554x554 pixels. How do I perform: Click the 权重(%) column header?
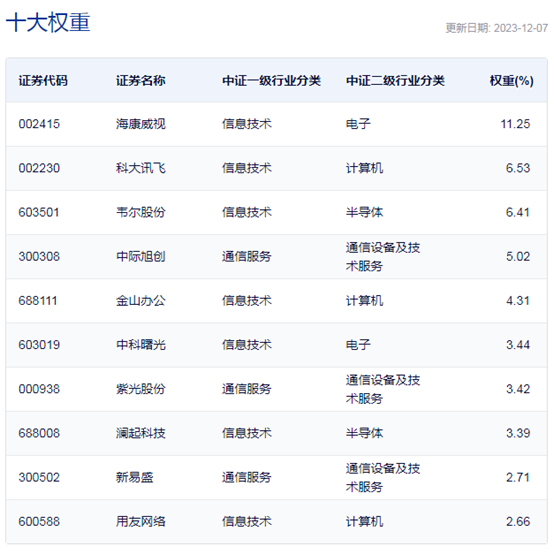coord(511,81)
